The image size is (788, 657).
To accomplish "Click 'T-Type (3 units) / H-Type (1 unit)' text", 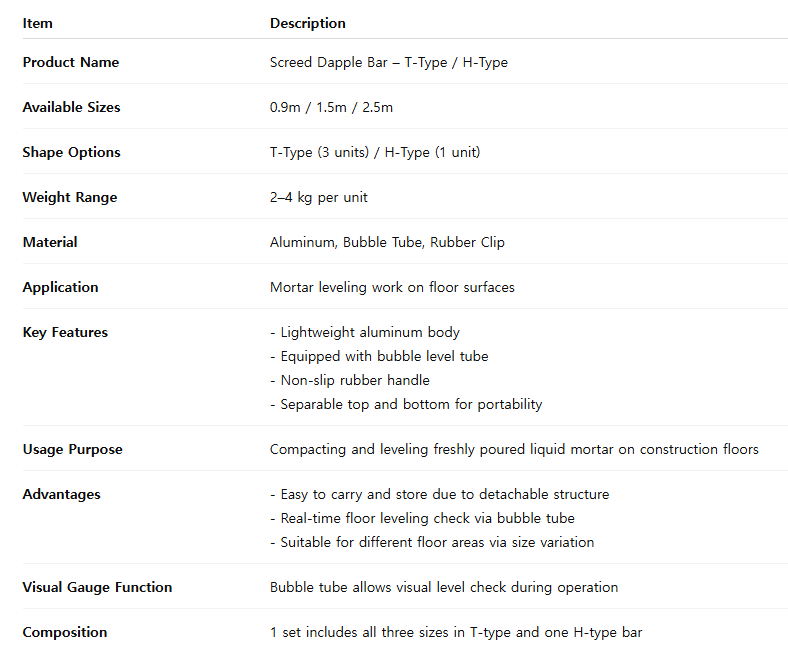I will coord(375,152).
